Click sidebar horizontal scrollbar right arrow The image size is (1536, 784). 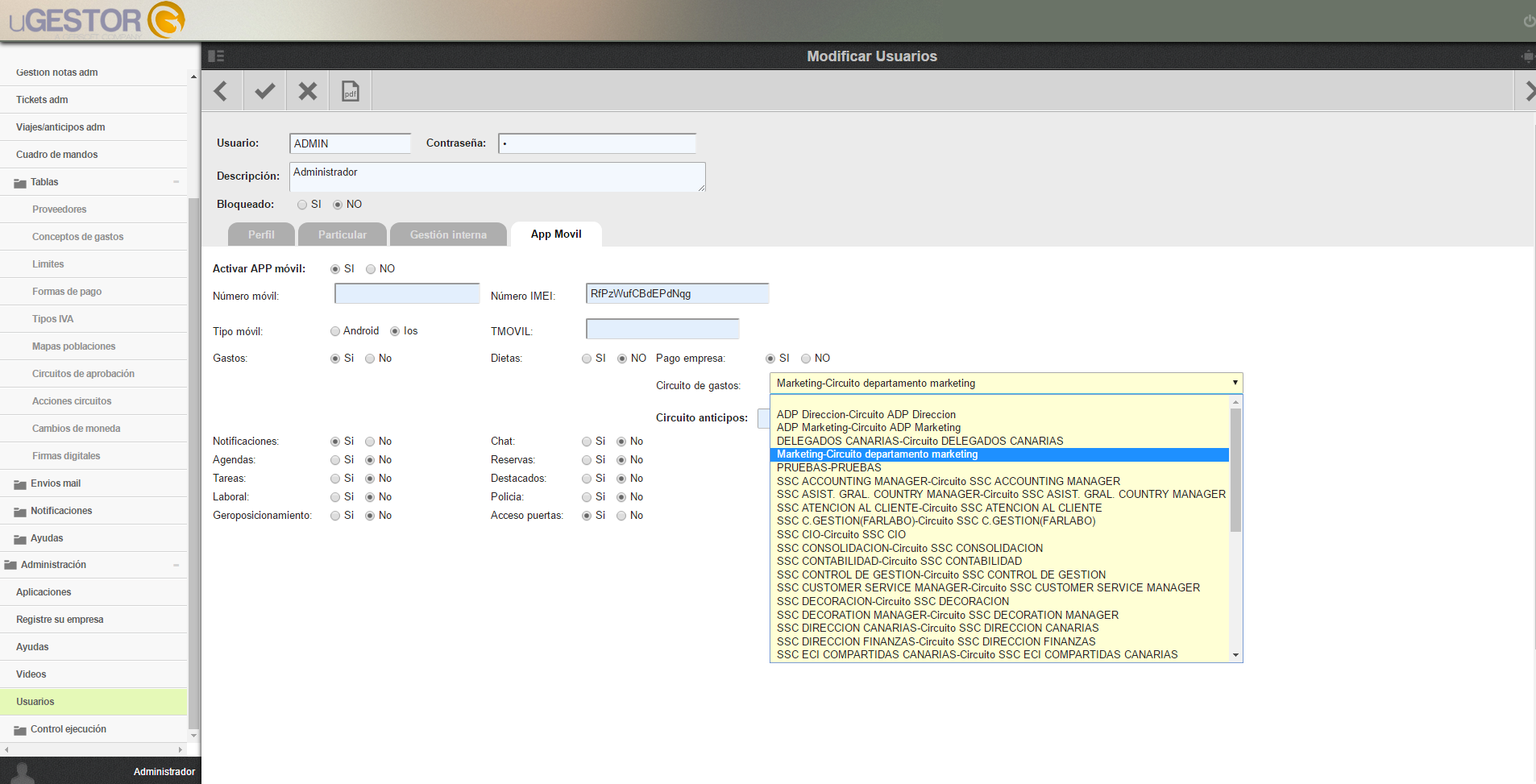(181, 749)
